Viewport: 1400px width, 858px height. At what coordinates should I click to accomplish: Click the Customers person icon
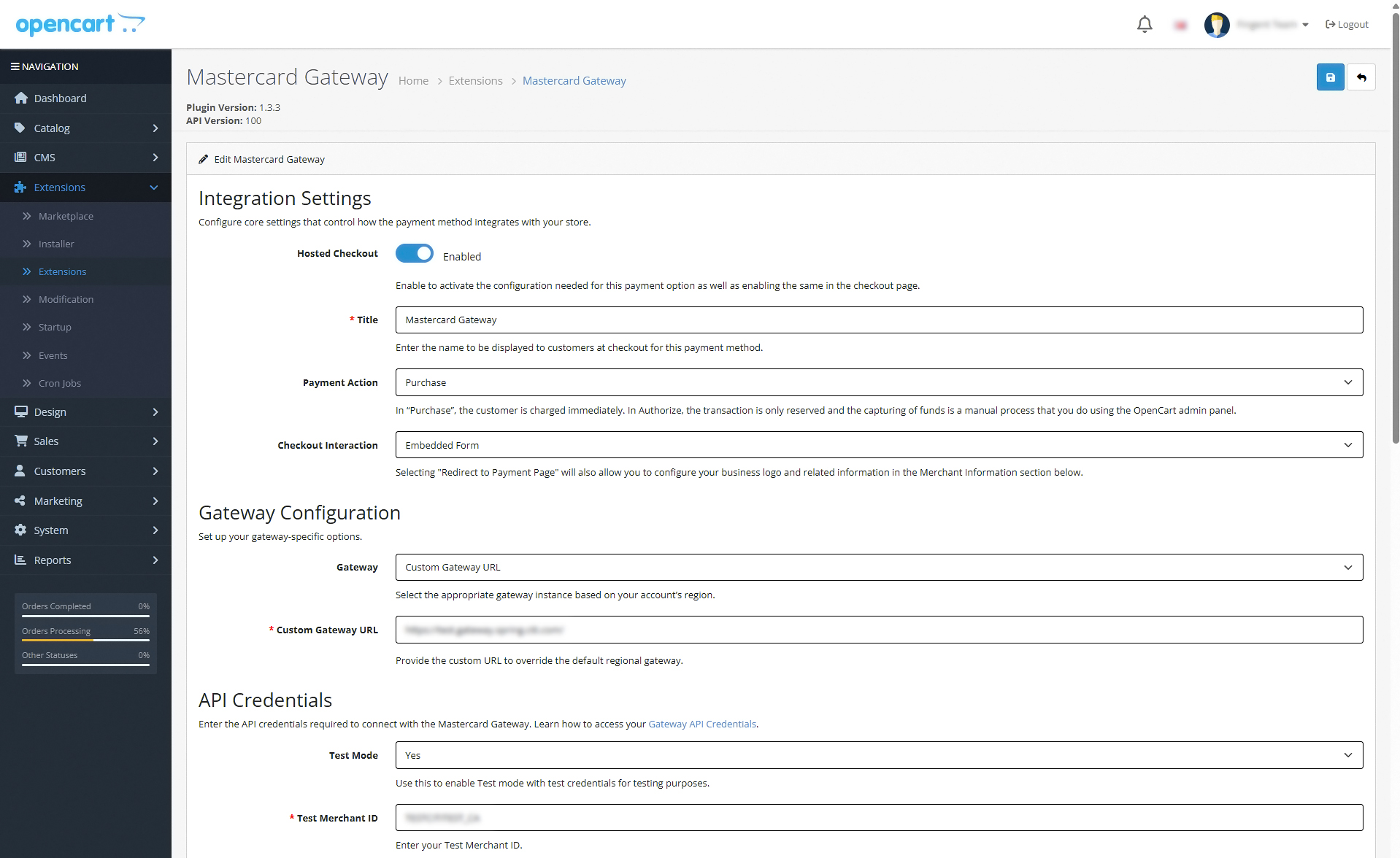click(x=20, y=471)
